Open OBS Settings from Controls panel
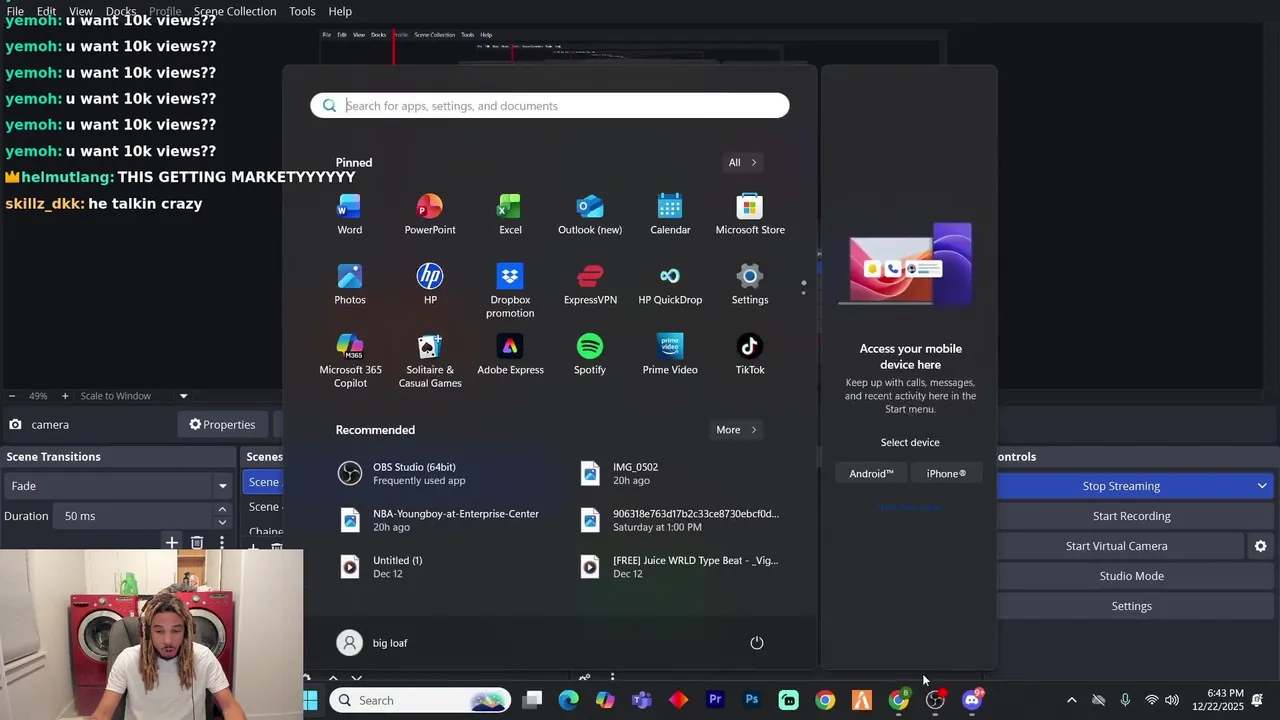The height and width of the screenshot is (720, 1280). (1131, 606)
